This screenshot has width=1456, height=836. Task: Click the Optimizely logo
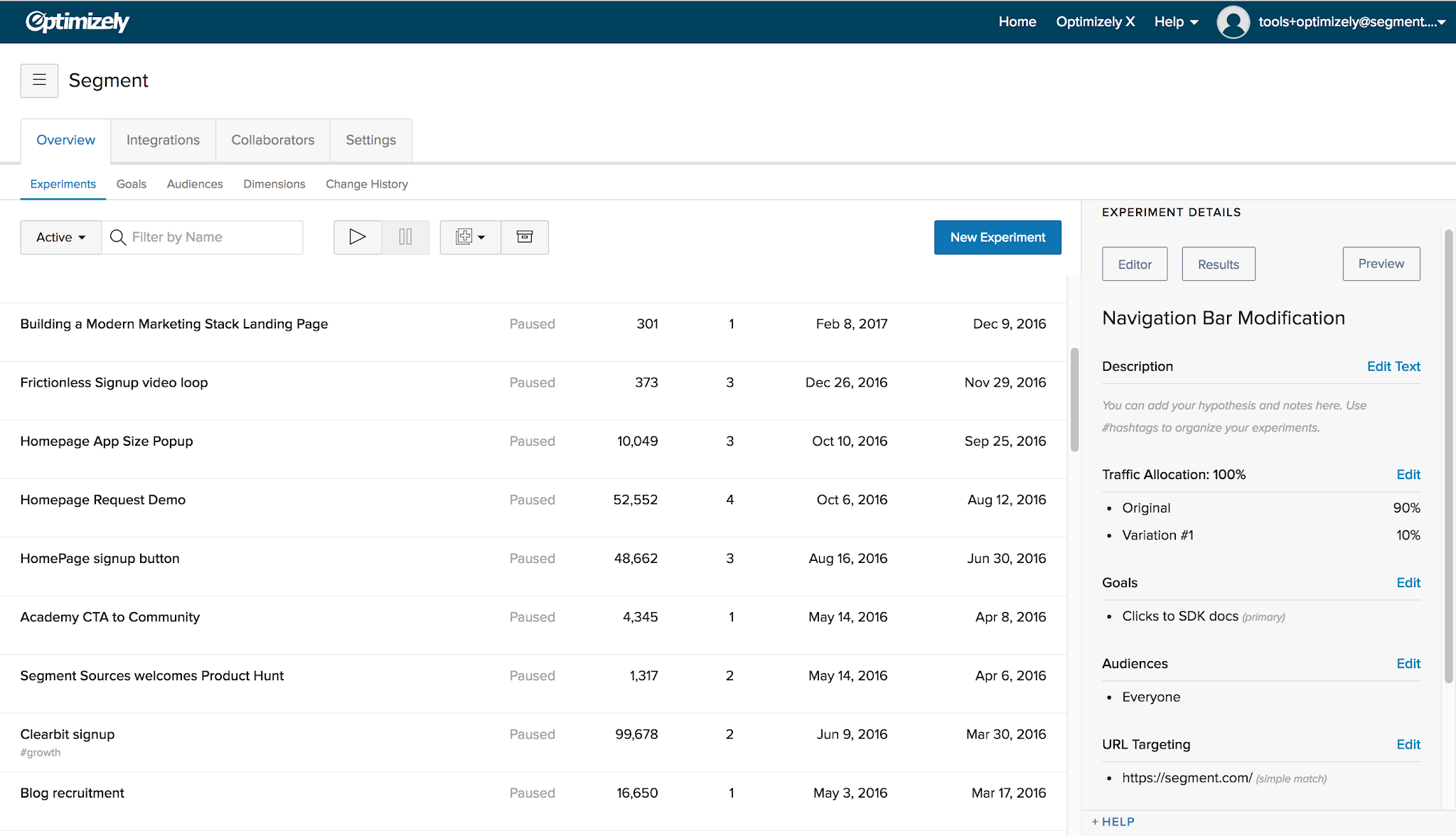tap(77, 21)
